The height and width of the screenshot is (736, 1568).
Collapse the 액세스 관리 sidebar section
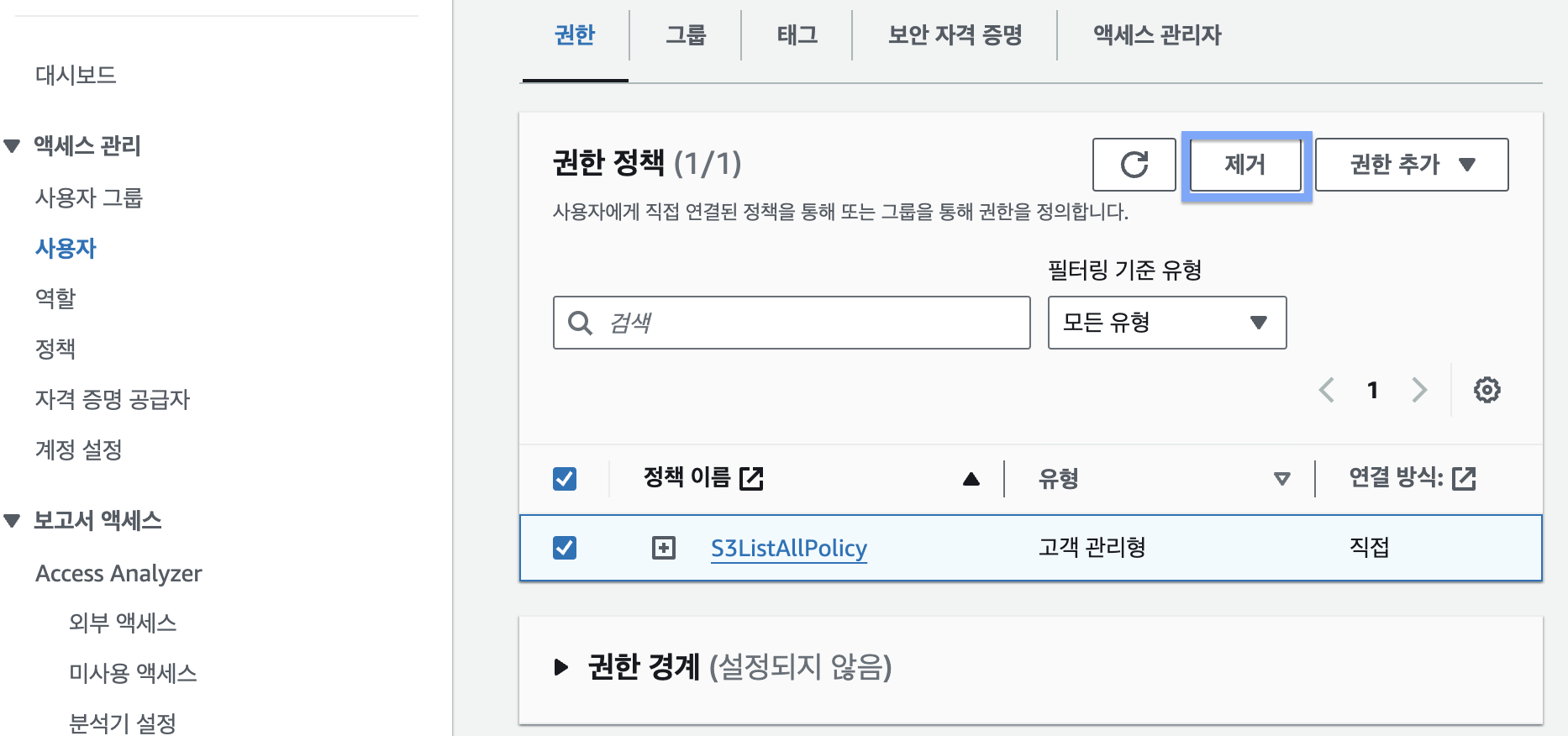coord(13,146)
